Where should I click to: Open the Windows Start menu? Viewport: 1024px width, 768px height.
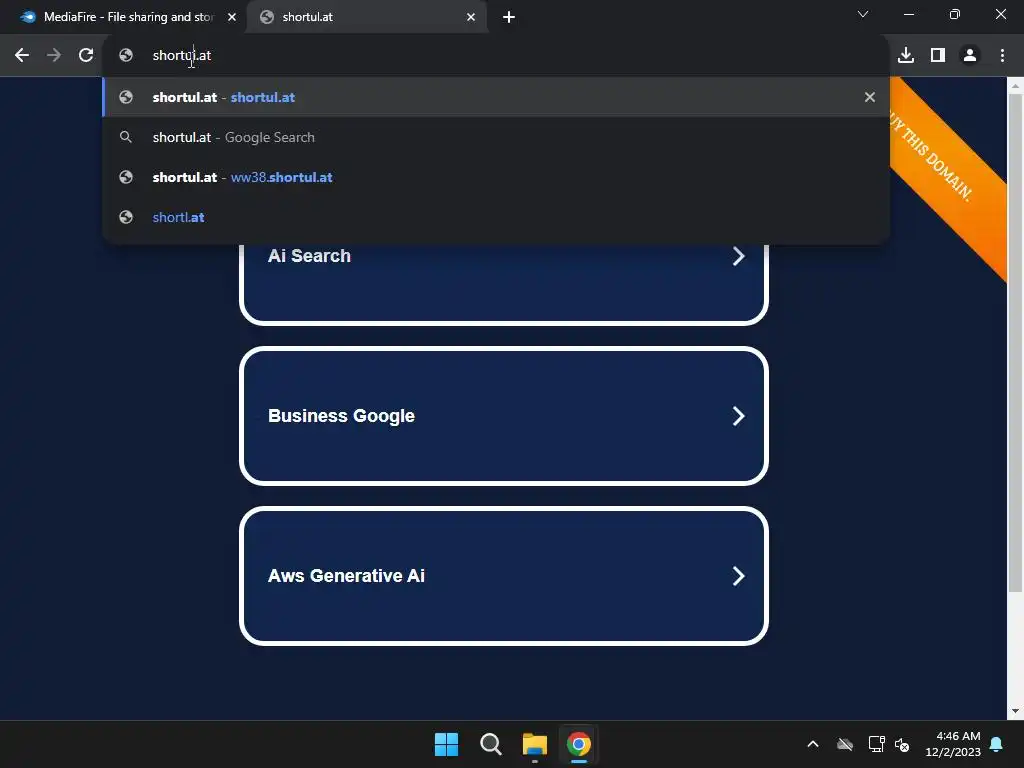click(447, 744)
